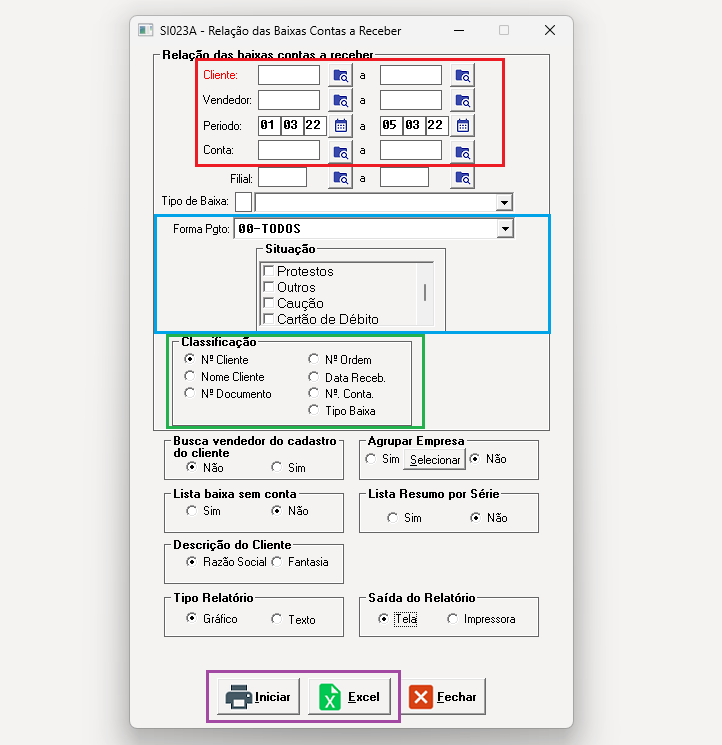Image resolution: width=722 pixels, height=745 pixels.
Task: Open search lookup for ending Conta
Action: tap(462, 152)
